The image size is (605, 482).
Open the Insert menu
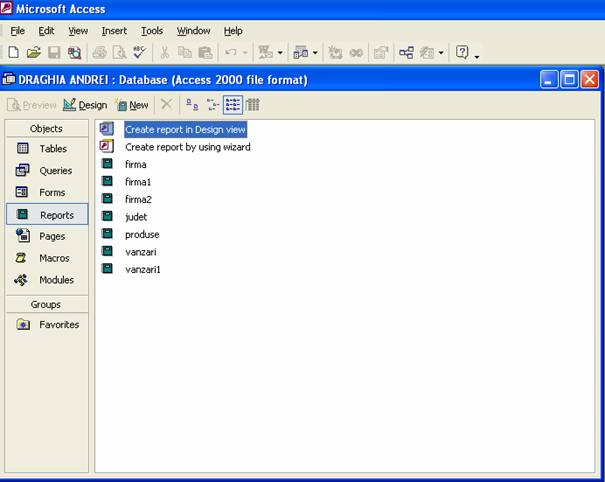click(x=114, y=31)
